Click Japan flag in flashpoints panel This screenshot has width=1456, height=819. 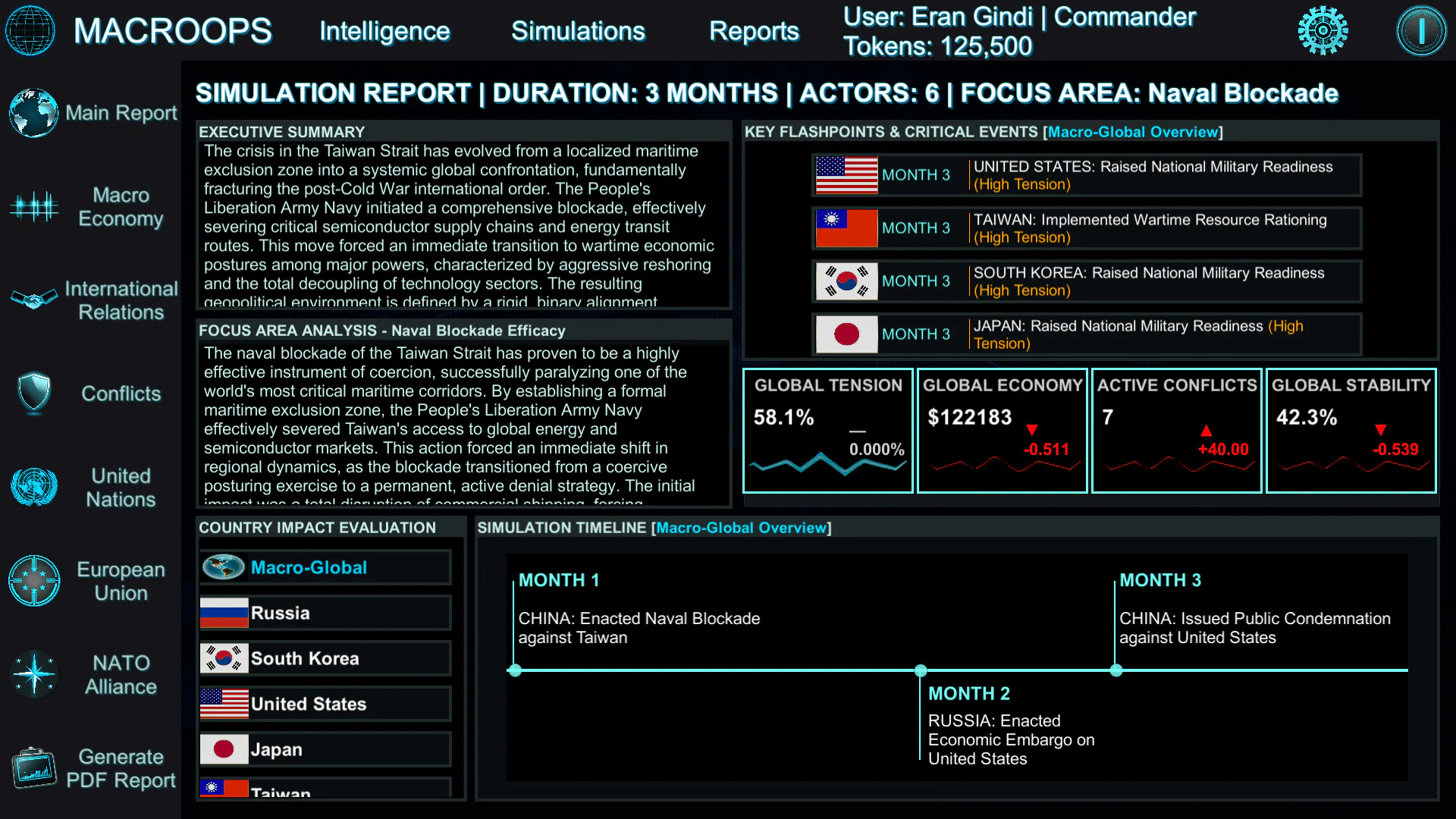pyautogui.click(x=846, y=334)
